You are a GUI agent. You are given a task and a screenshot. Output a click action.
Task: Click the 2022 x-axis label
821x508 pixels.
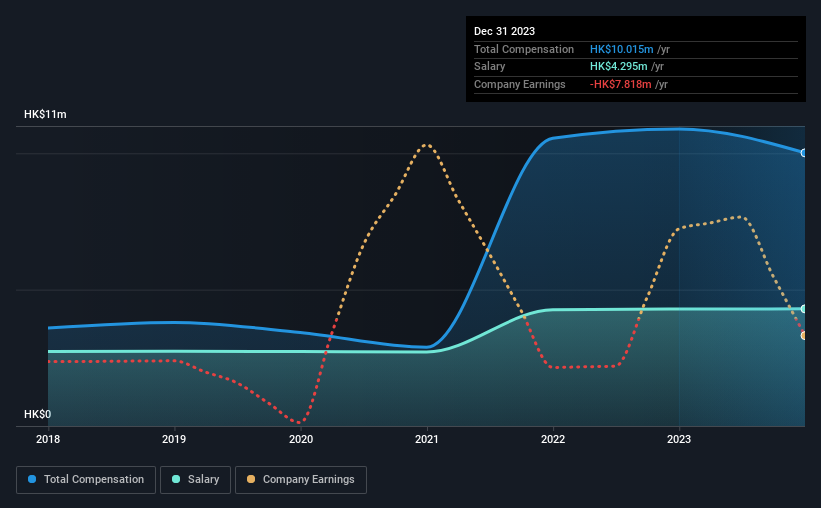coord(553,439)
